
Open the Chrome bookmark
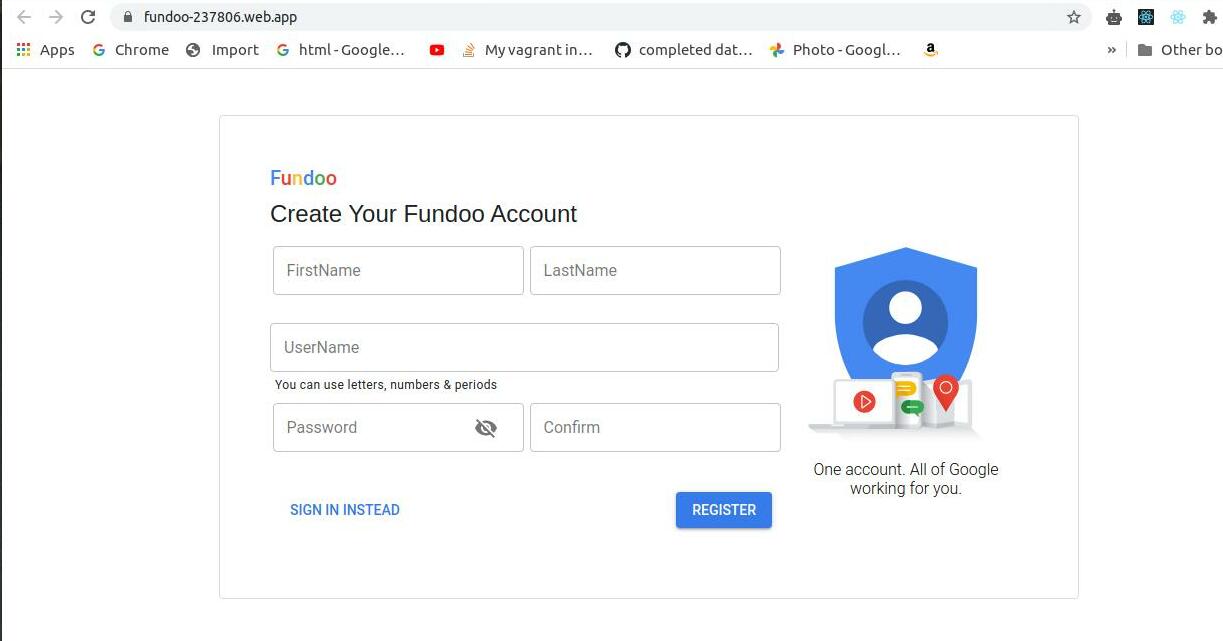[x=130, y=50]
